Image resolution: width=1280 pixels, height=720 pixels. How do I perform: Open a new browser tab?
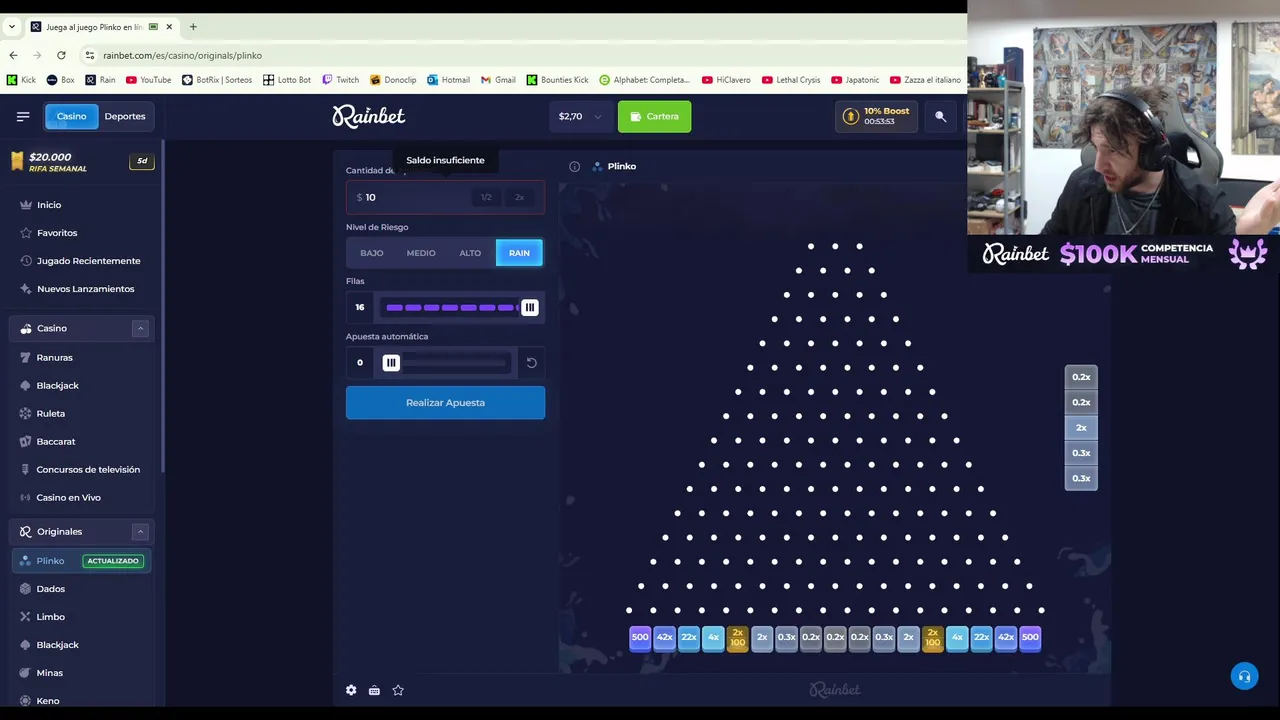click(x=193, y=27)
